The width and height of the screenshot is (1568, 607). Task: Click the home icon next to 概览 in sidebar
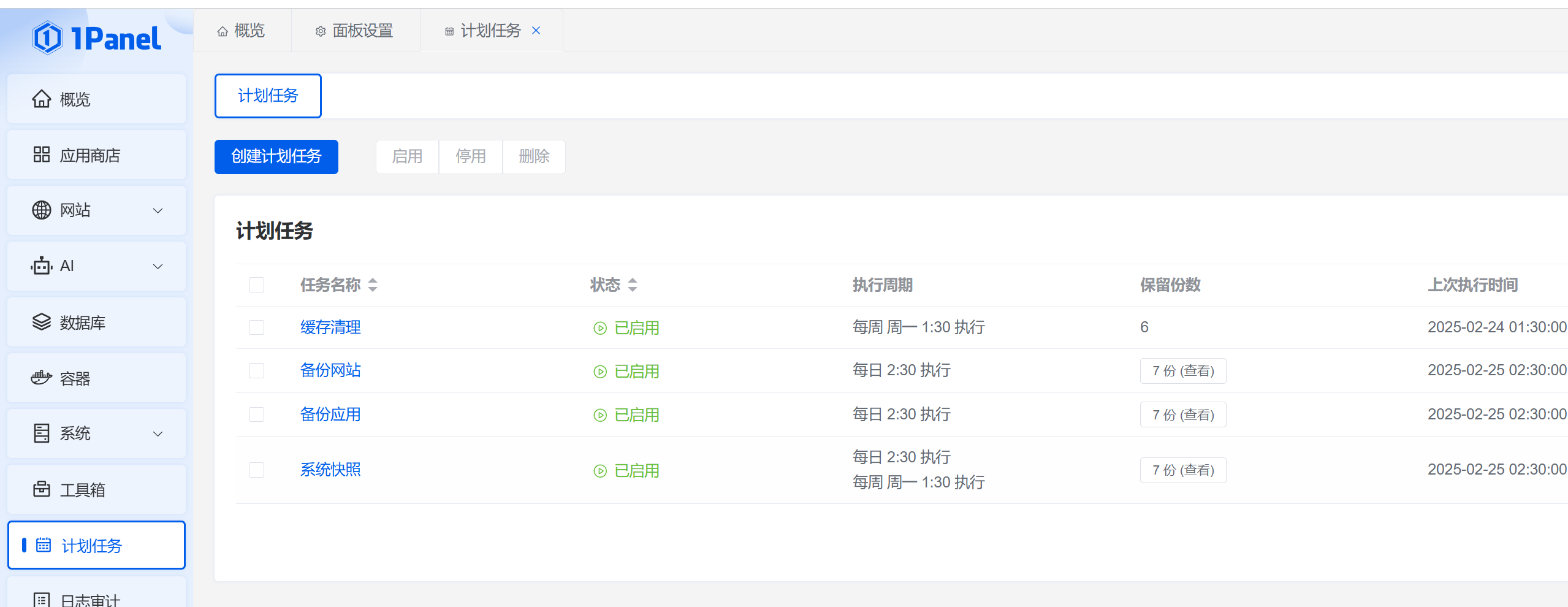(41, 99)
